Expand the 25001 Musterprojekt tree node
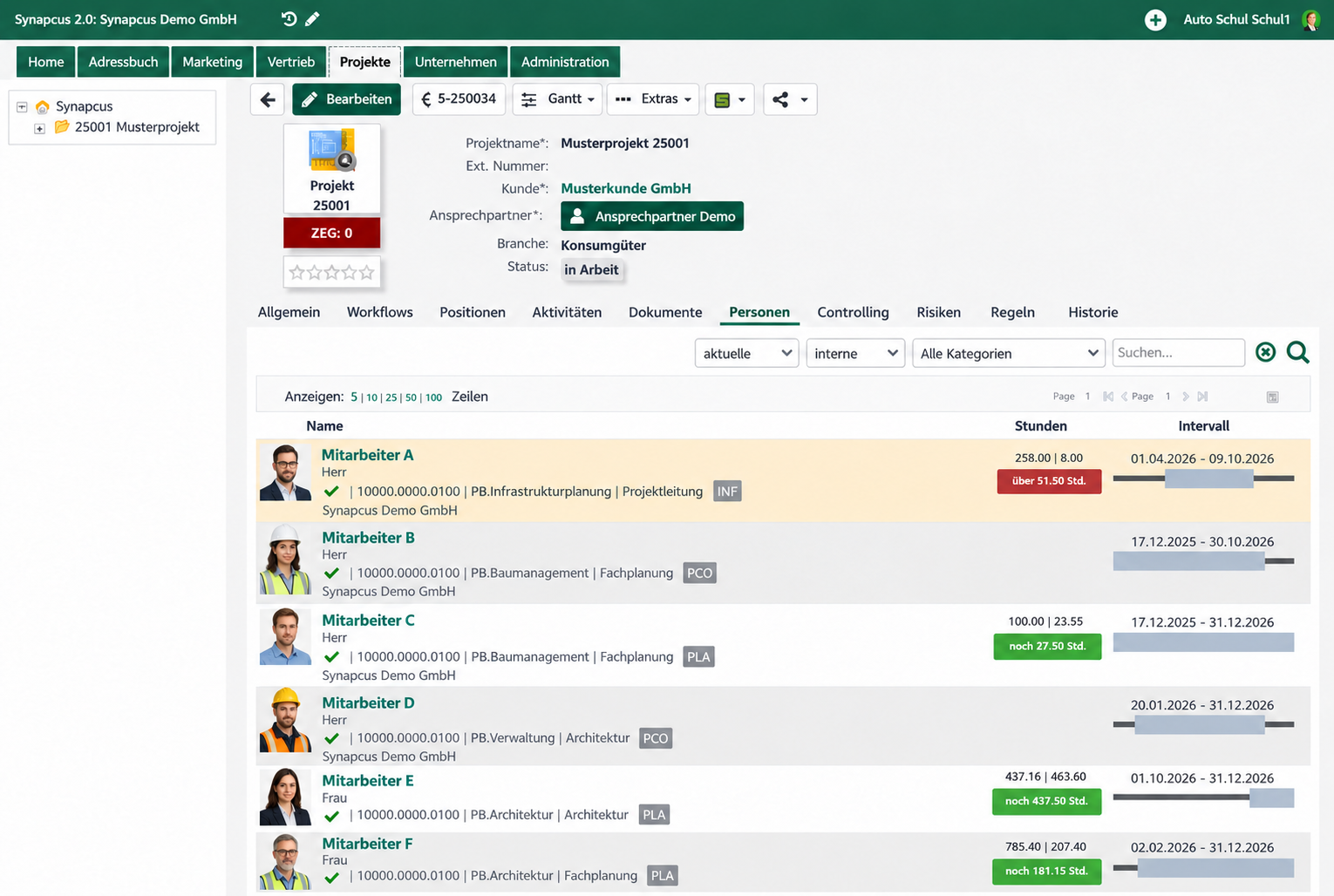 (x=39, y=128)
